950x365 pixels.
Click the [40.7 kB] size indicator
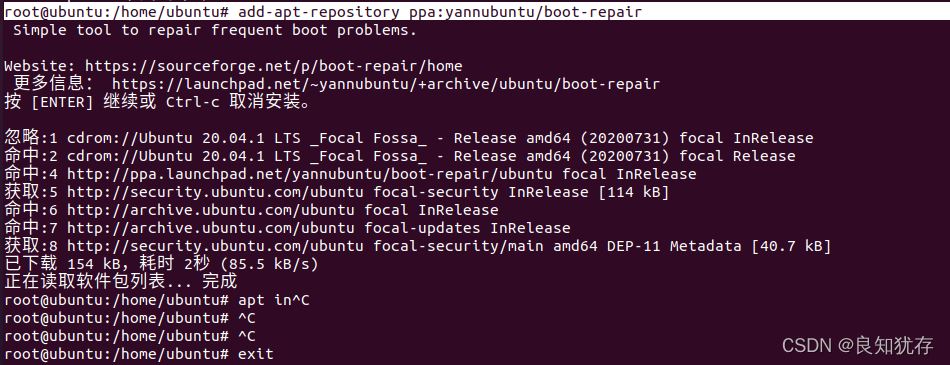[789, 247]
